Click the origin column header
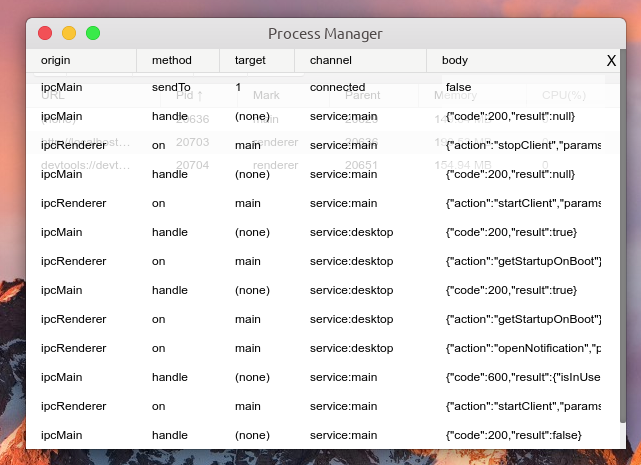641x465 pixels. (56, 60)
